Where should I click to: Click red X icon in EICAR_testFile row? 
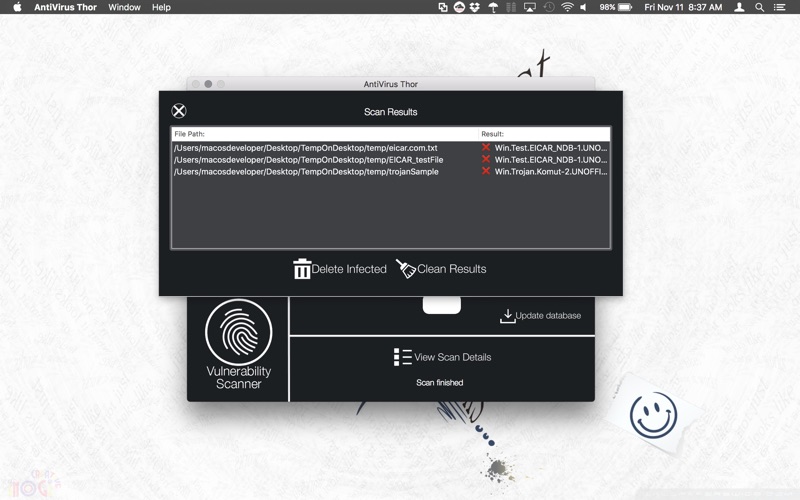(486, 159)
